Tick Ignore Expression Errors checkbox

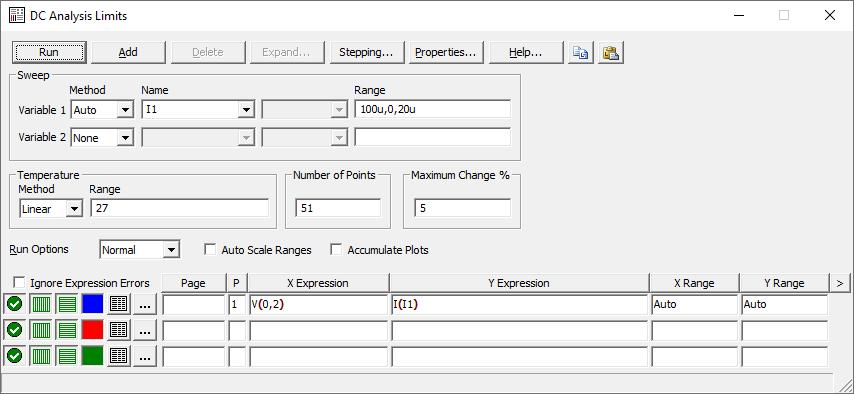[20, 283]
